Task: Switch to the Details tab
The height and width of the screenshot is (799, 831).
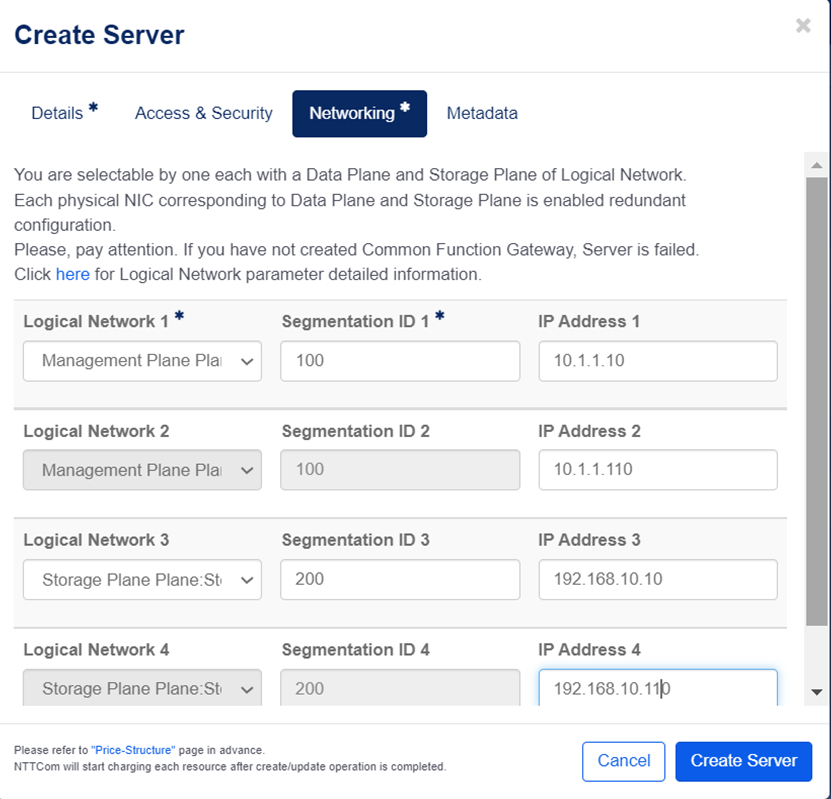Action: pos(58,113)
